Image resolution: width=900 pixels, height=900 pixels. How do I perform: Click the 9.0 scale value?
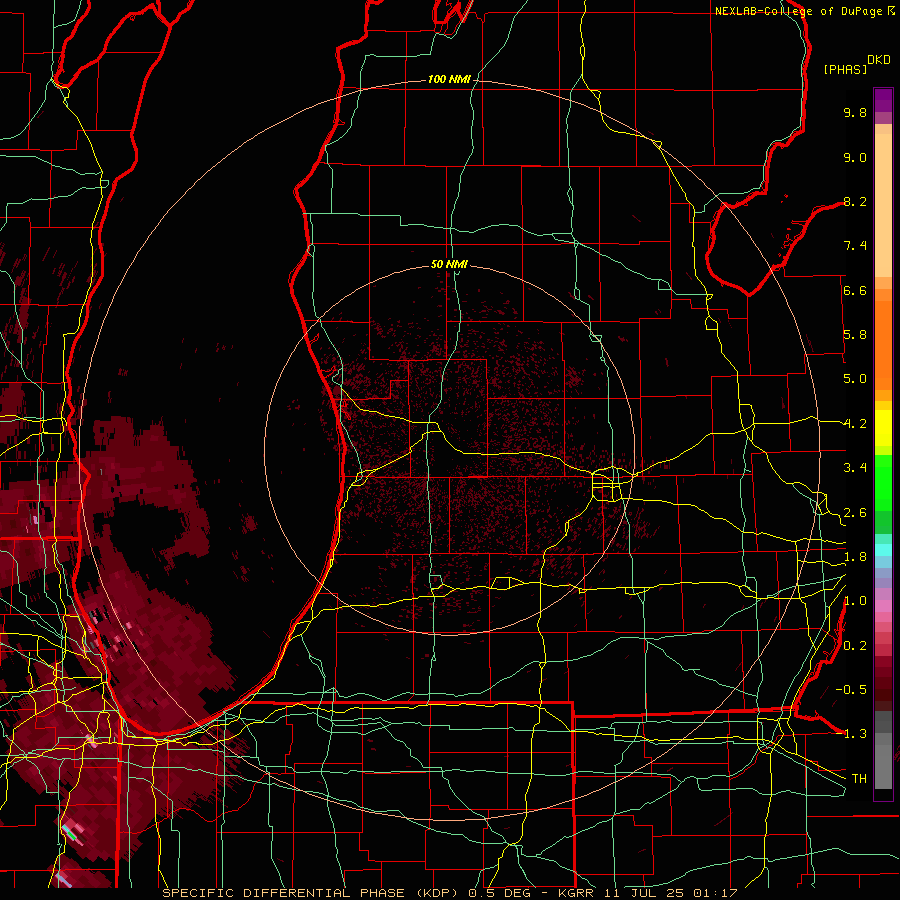tap(855, 157)
